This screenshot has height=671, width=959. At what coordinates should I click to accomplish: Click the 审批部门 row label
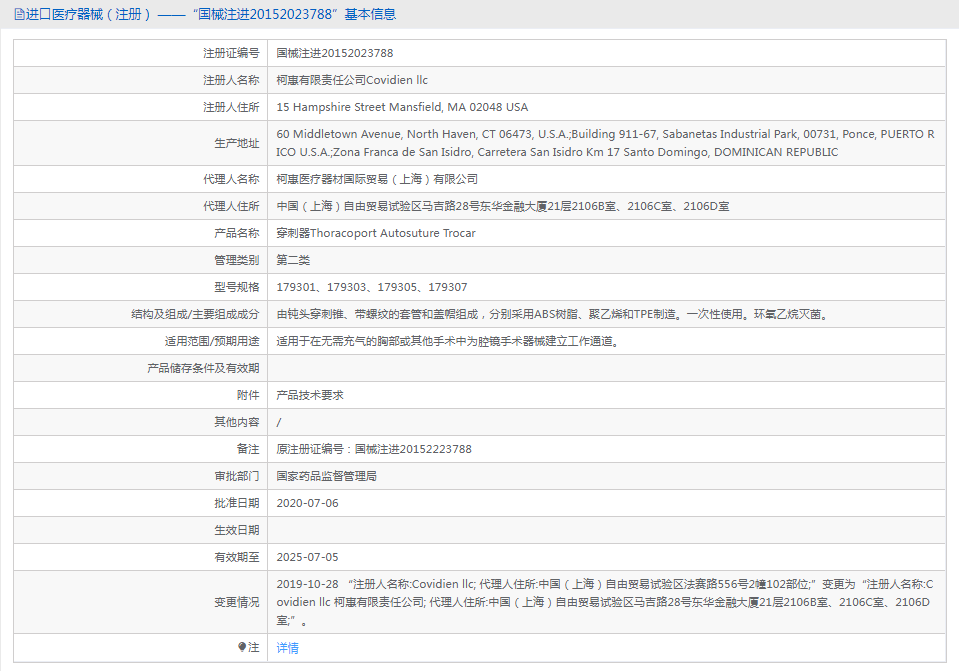[237, 476]
